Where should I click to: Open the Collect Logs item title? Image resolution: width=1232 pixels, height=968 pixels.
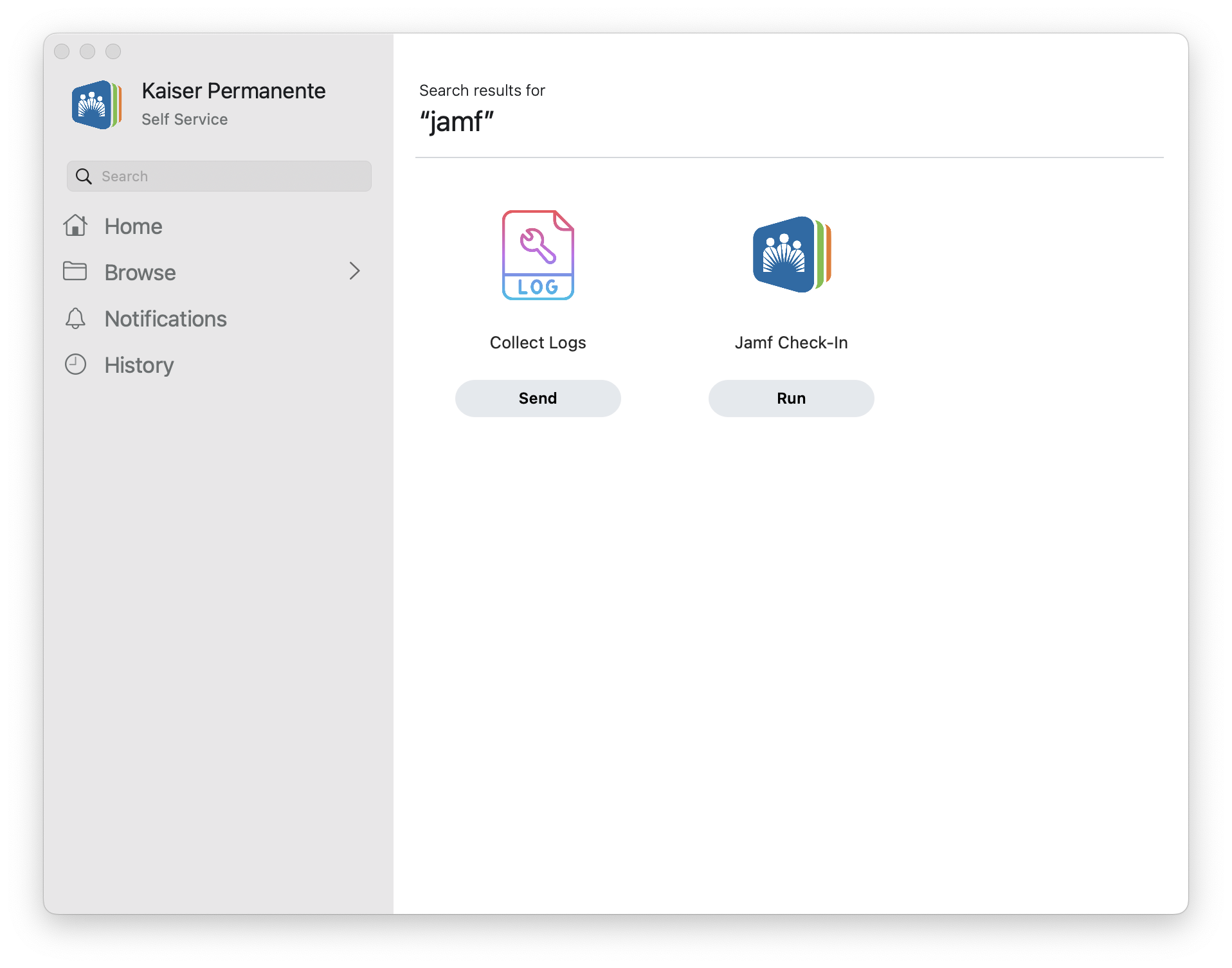click(x=538, y=343)
